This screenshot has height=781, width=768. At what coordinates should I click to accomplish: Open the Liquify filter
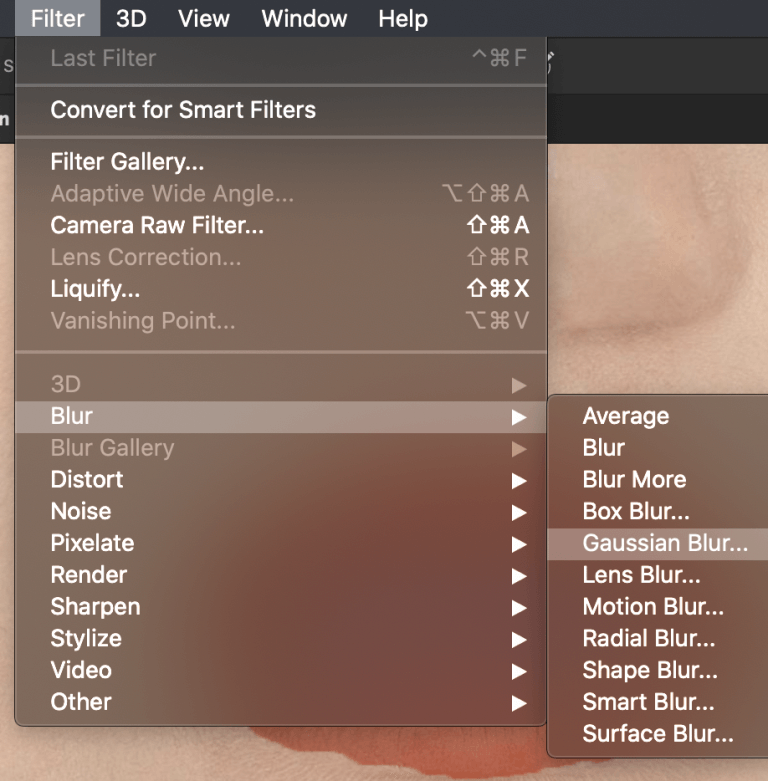tap(95, 290)
